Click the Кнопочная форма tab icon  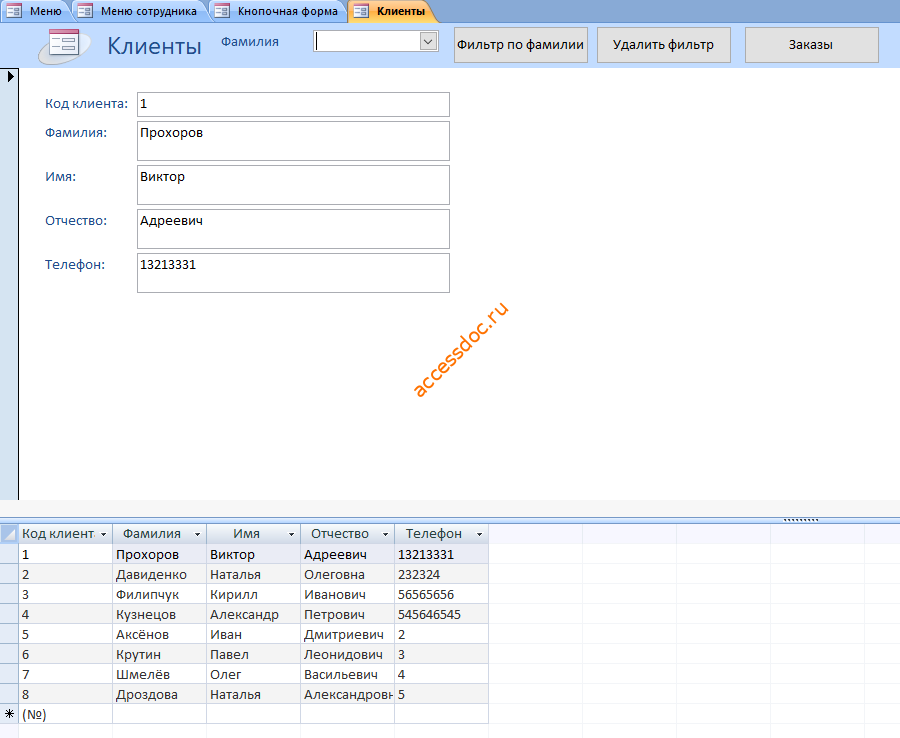[x=222, y=11]
